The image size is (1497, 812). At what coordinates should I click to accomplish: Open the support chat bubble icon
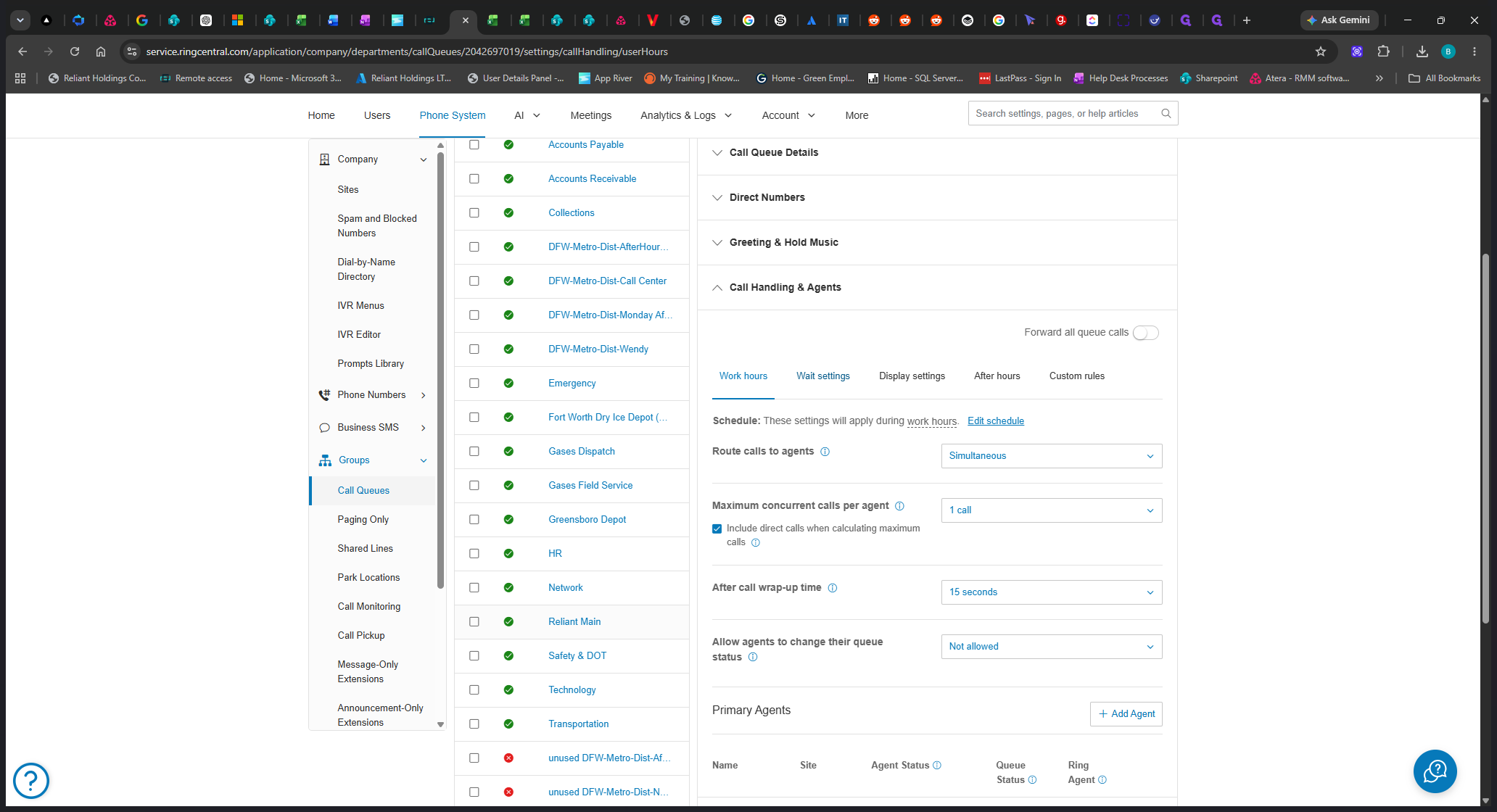[x=1435, y=771]
